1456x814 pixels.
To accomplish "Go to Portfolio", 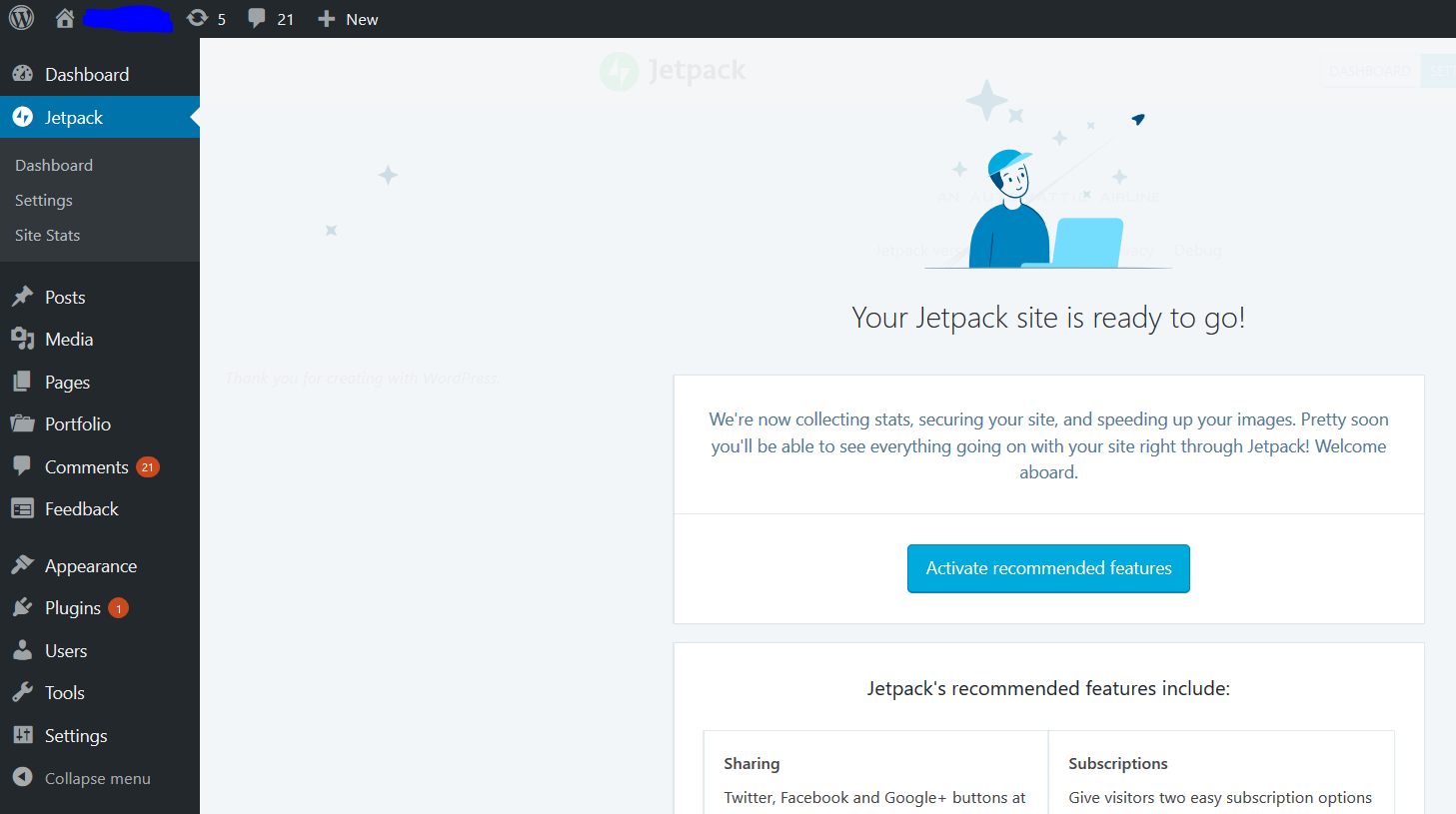I will 78,423.
